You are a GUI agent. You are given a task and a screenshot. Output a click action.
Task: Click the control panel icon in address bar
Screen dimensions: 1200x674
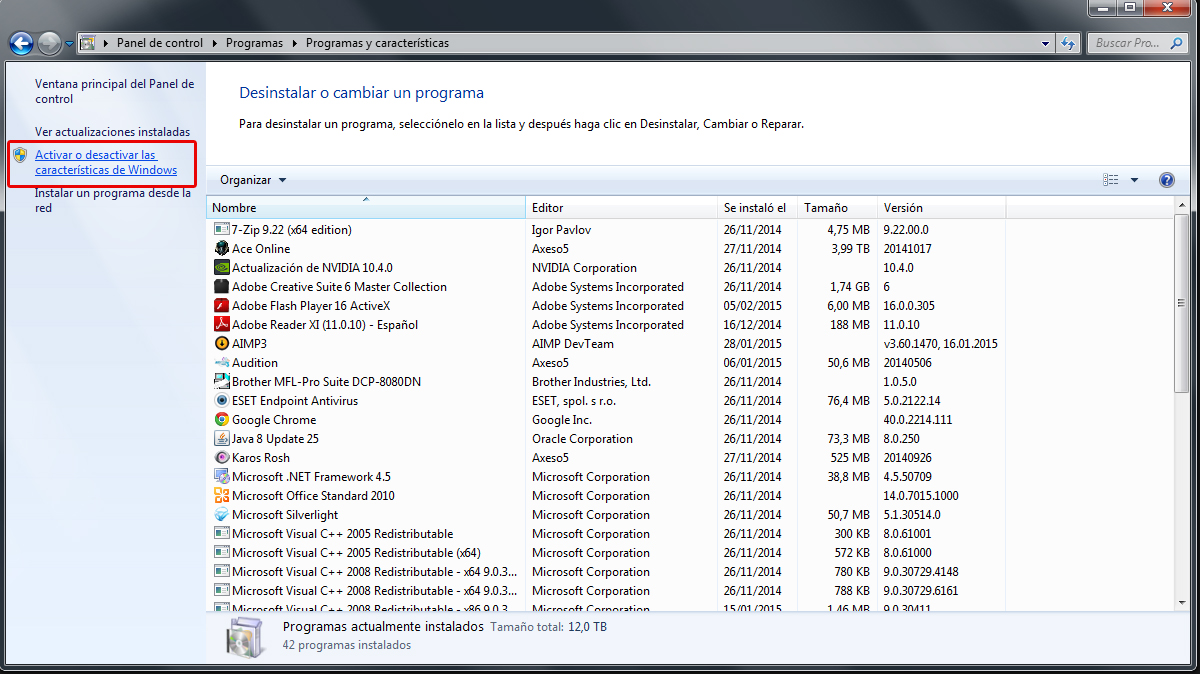(88, 43)
